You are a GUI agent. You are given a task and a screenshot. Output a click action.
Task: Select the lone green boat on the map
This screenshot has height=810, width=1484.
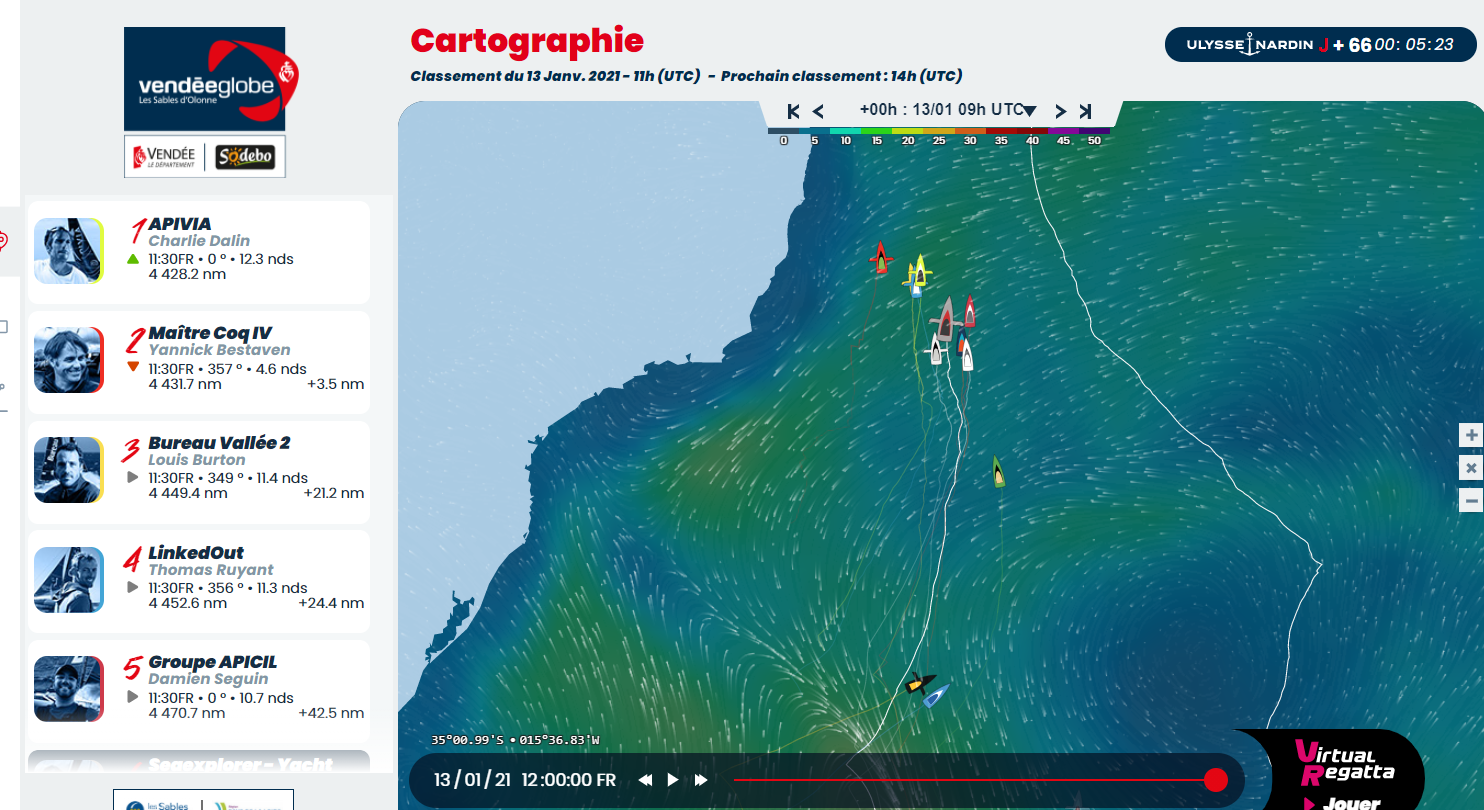pyautogui.click(x=998, y=472)
